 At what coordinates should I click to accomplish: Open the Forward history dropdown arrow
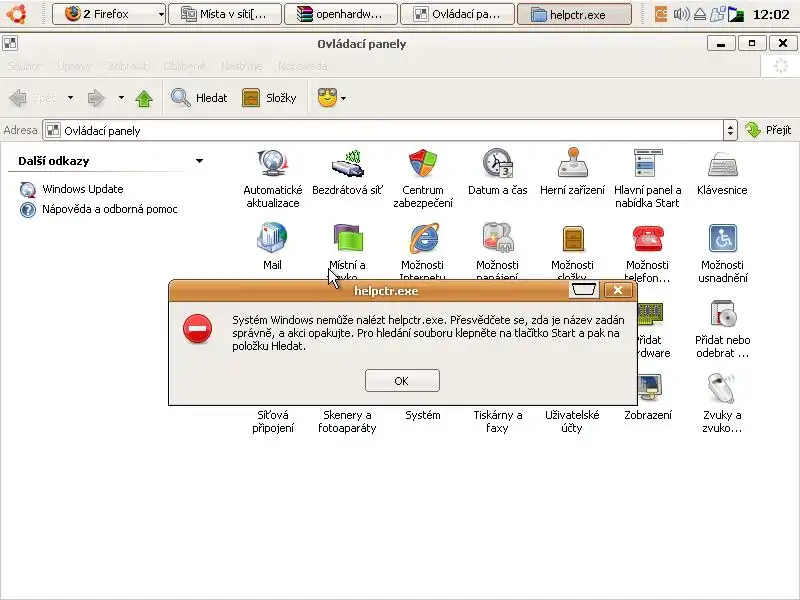[121, 97]
